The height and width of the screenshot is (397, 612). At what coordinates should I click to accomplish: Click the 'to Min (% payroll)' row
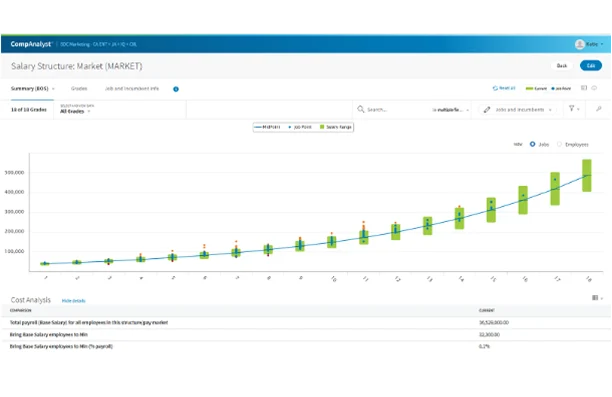point(306,346)
